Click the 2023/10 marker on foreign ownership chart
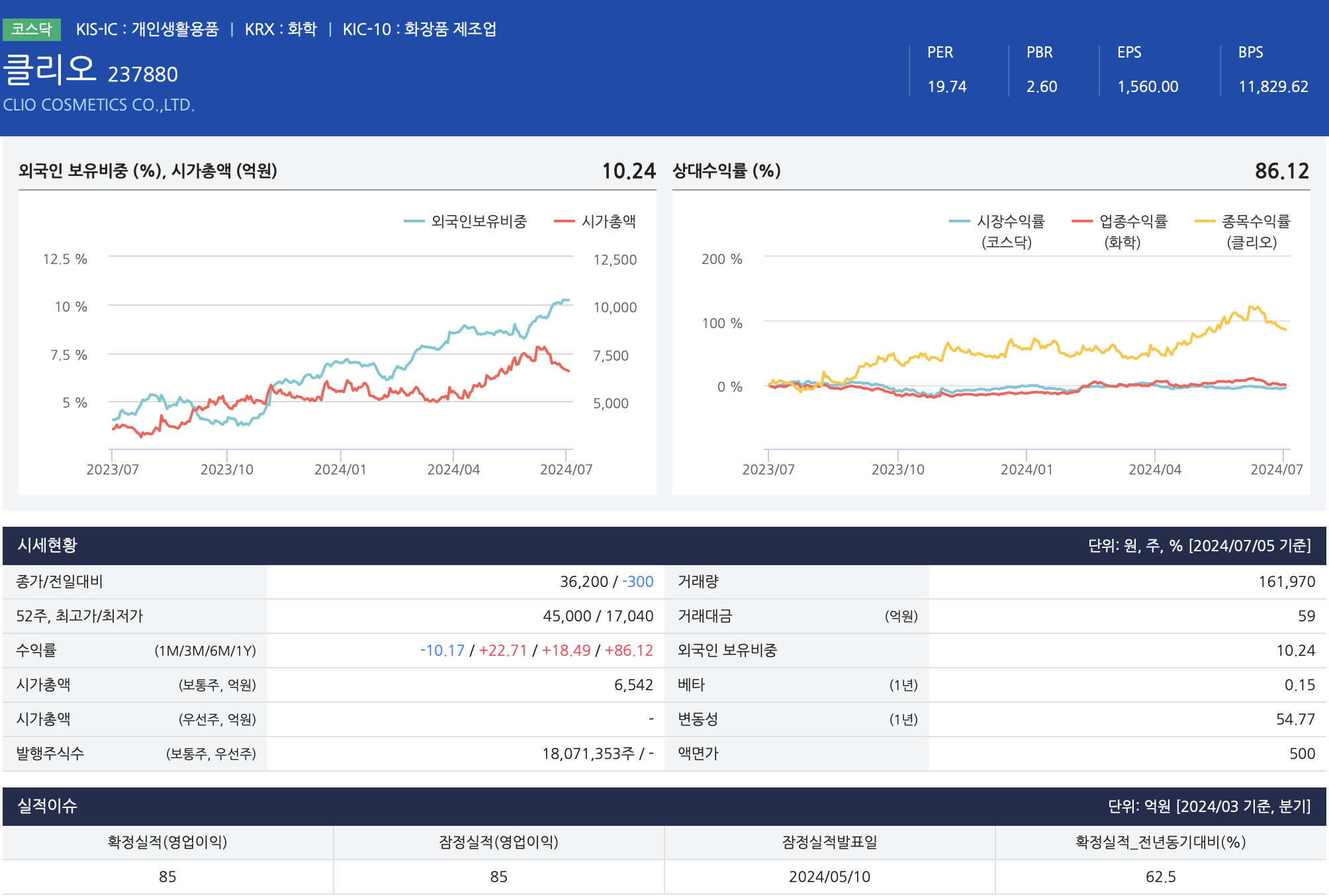 point(226,469)
